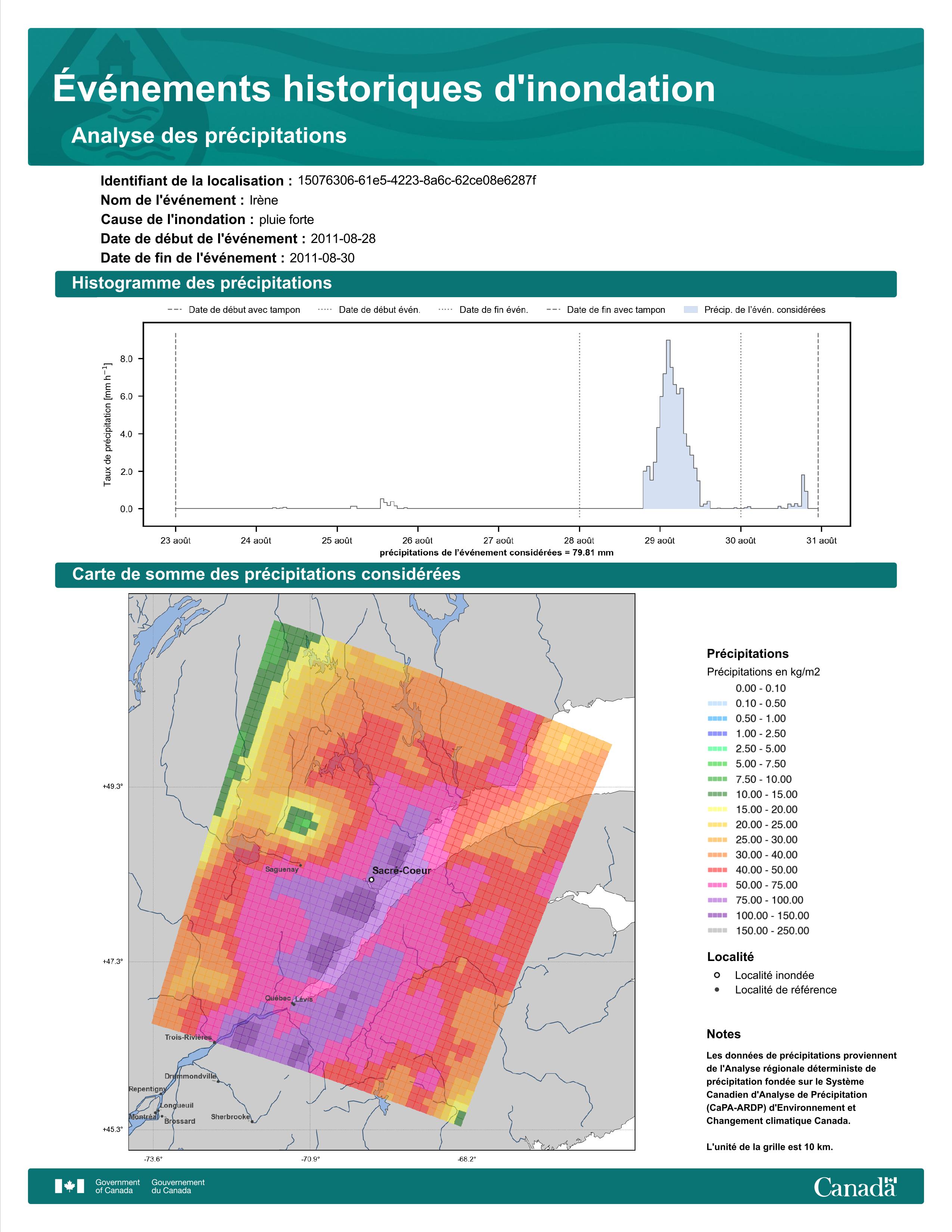952x1232 pixels.
Task: Click the Date de fin évén. legend entry
Action: click(483, 310)
